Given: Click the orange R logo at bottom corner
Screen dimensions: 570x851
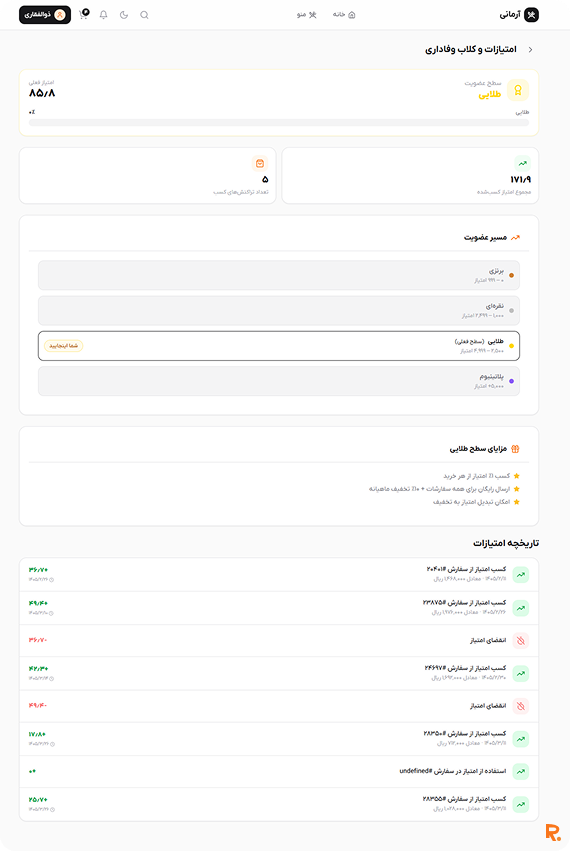Looking at the screenshot, I should click(x=553, y=833).
